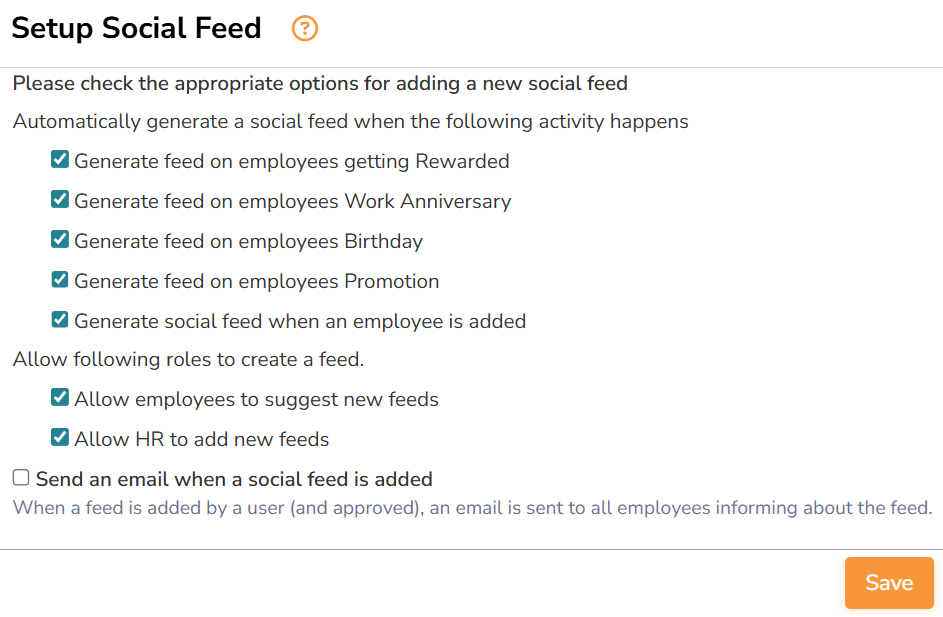Toggle the employee is added checkbox
The image size is (943, 617).
60,320
